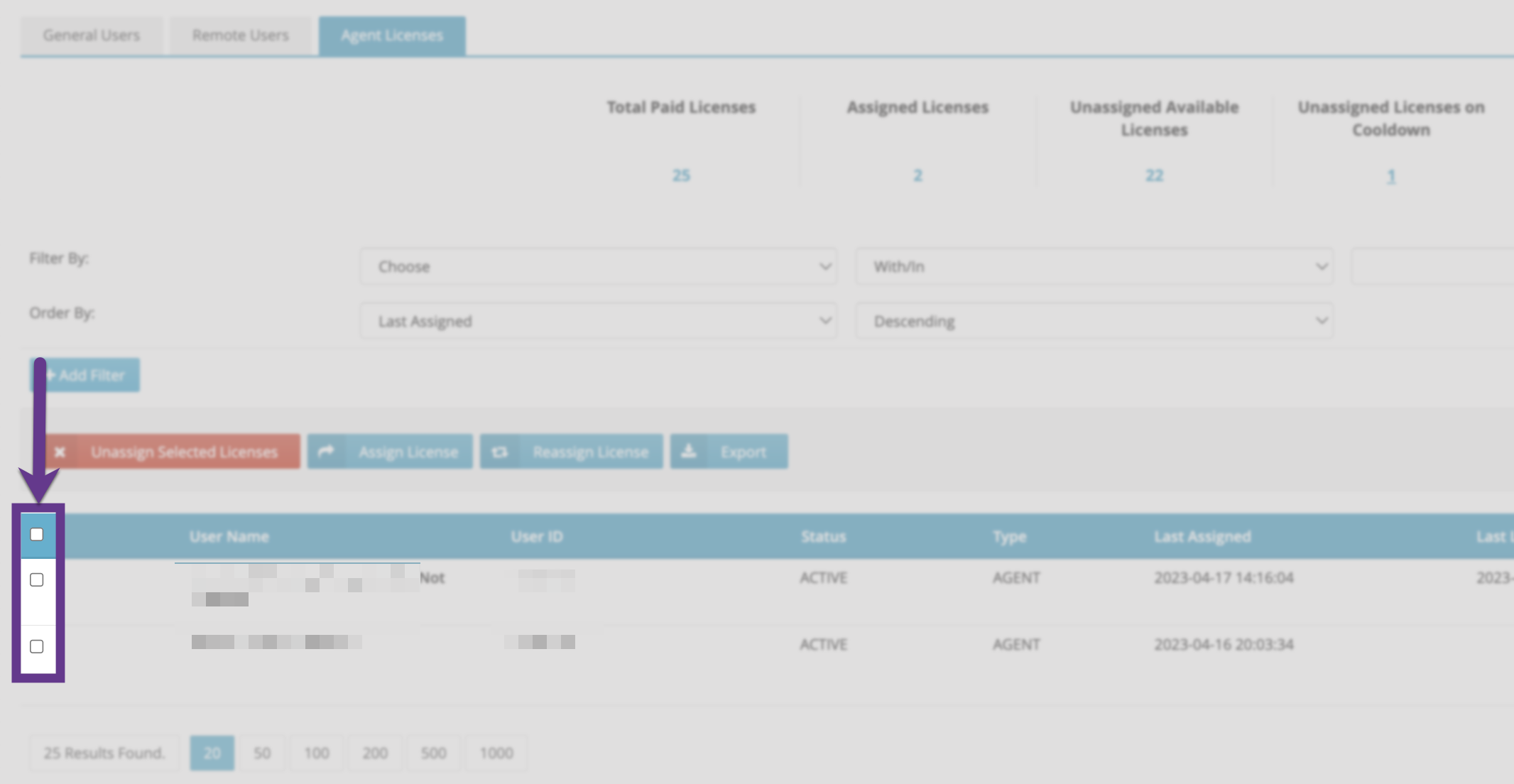This screenshot has height=784, width=1514.
Task: Show 50 results per page
Action: [x=262, y=753]
